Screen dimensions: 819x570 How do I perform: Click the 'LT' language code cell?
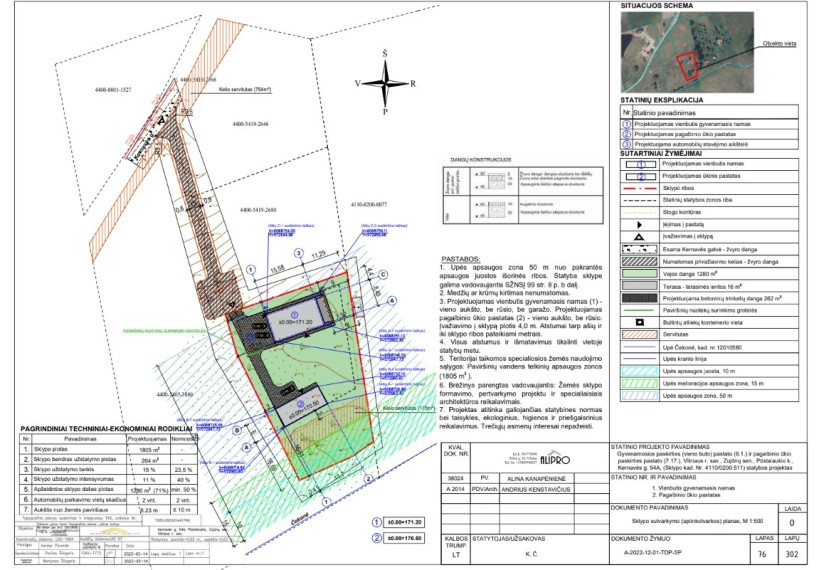[456, 555]
